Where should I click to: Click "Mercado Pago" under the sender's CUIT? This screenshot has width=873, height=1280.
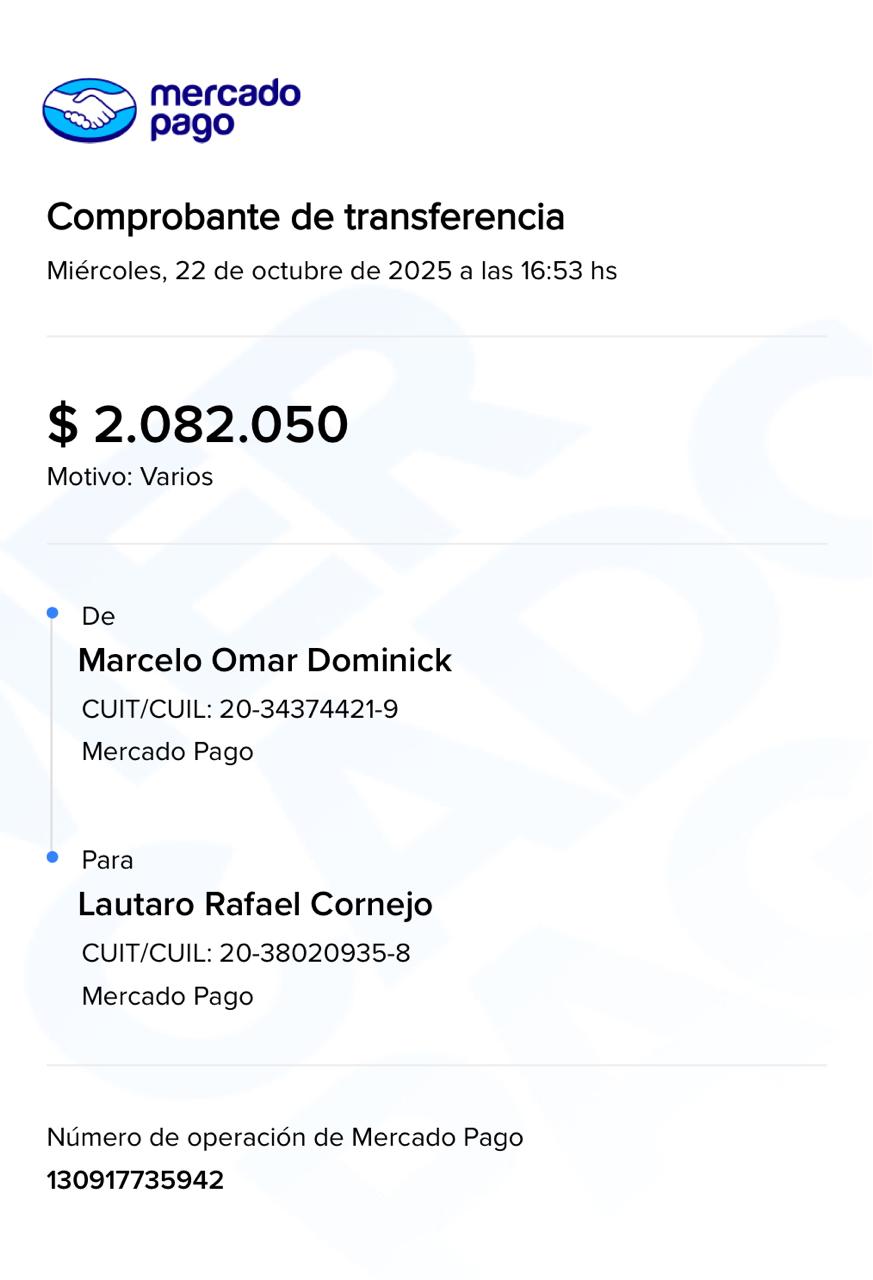coord(167,751)
